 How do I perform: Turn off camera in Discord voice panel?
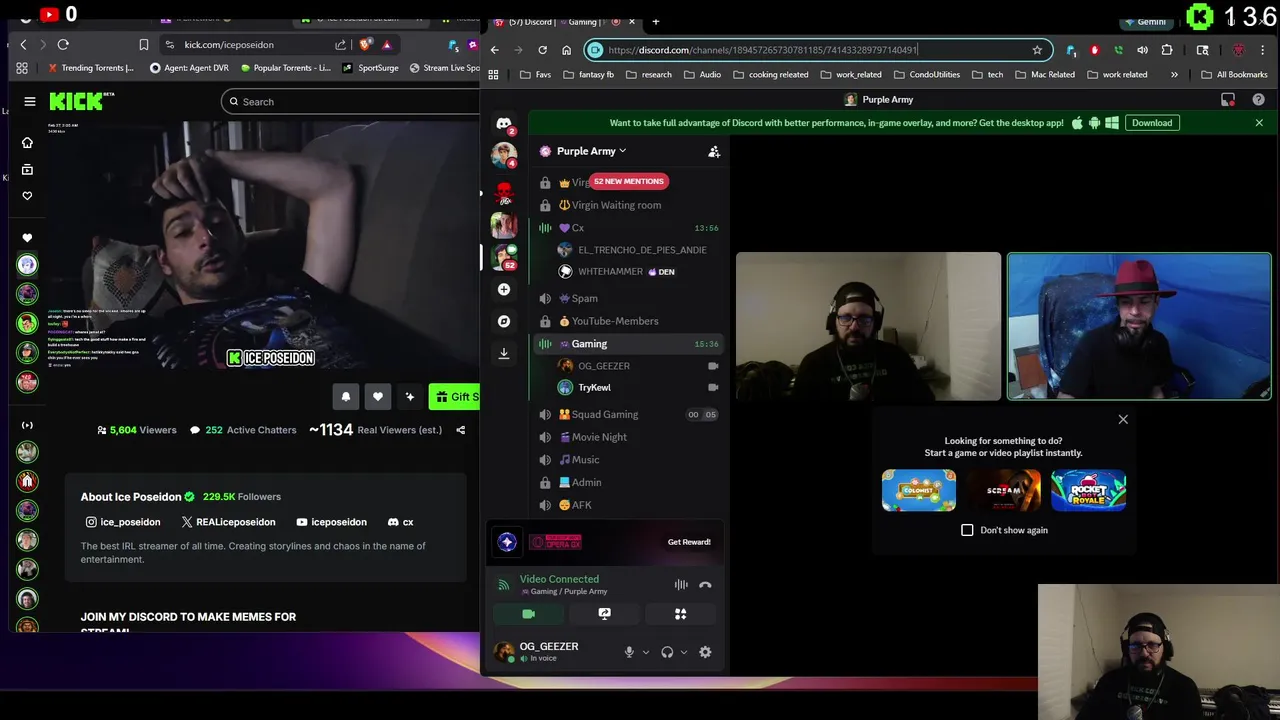pyautogui.click(x=529, y=614)
